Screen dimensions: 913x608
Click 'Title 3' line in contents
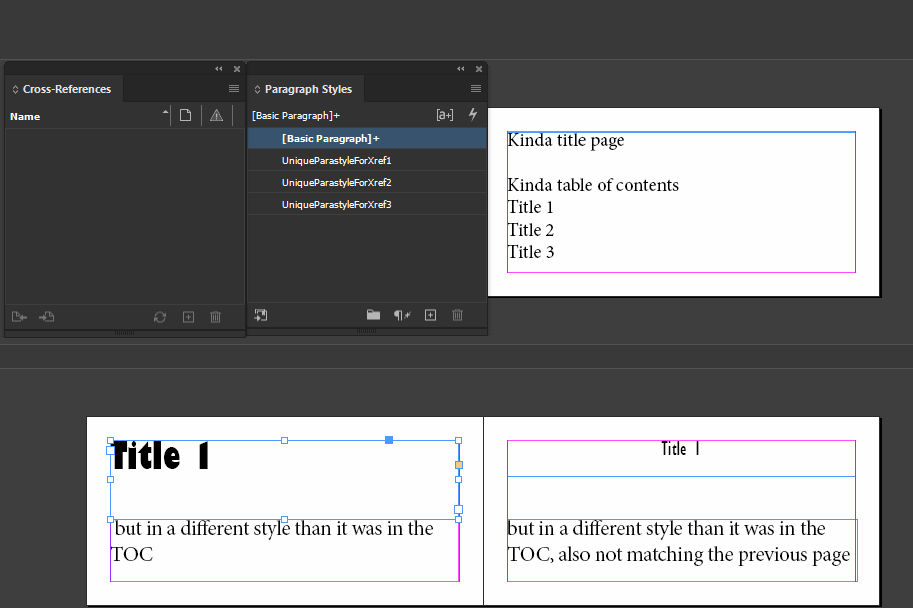[531, 252]
